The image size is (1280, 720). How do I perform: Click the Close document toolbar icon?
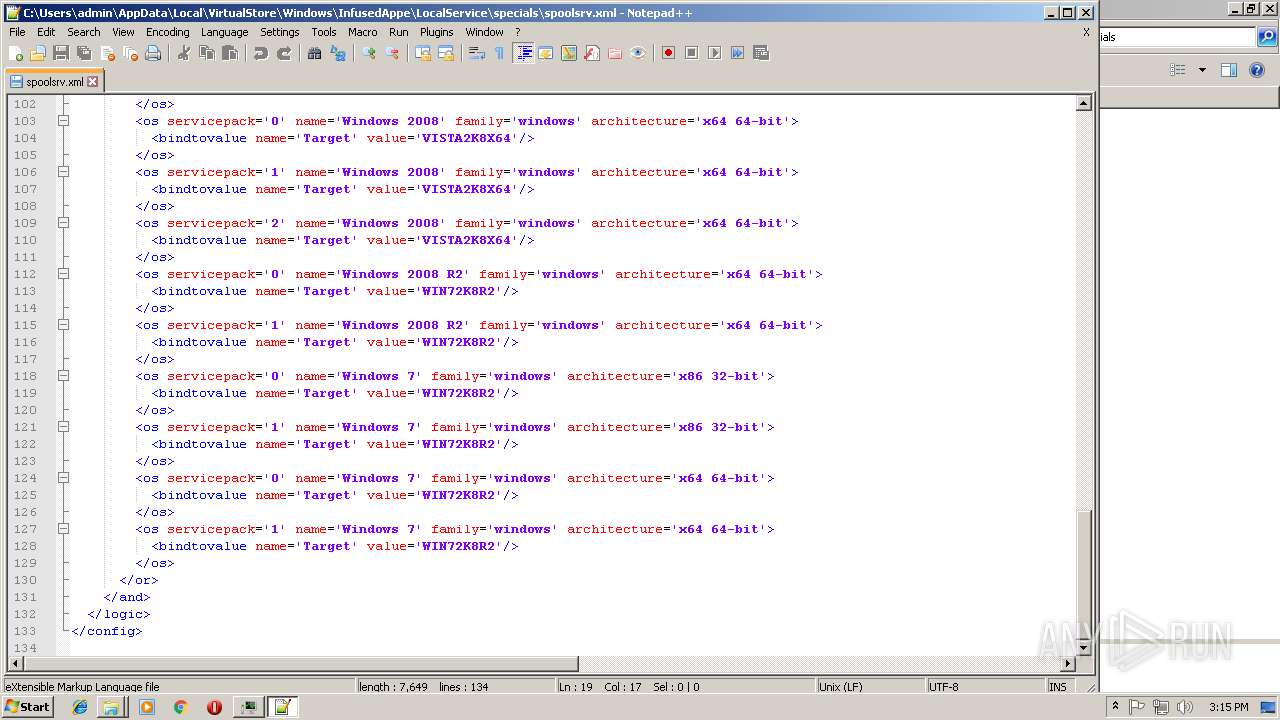tap(107, 53)
